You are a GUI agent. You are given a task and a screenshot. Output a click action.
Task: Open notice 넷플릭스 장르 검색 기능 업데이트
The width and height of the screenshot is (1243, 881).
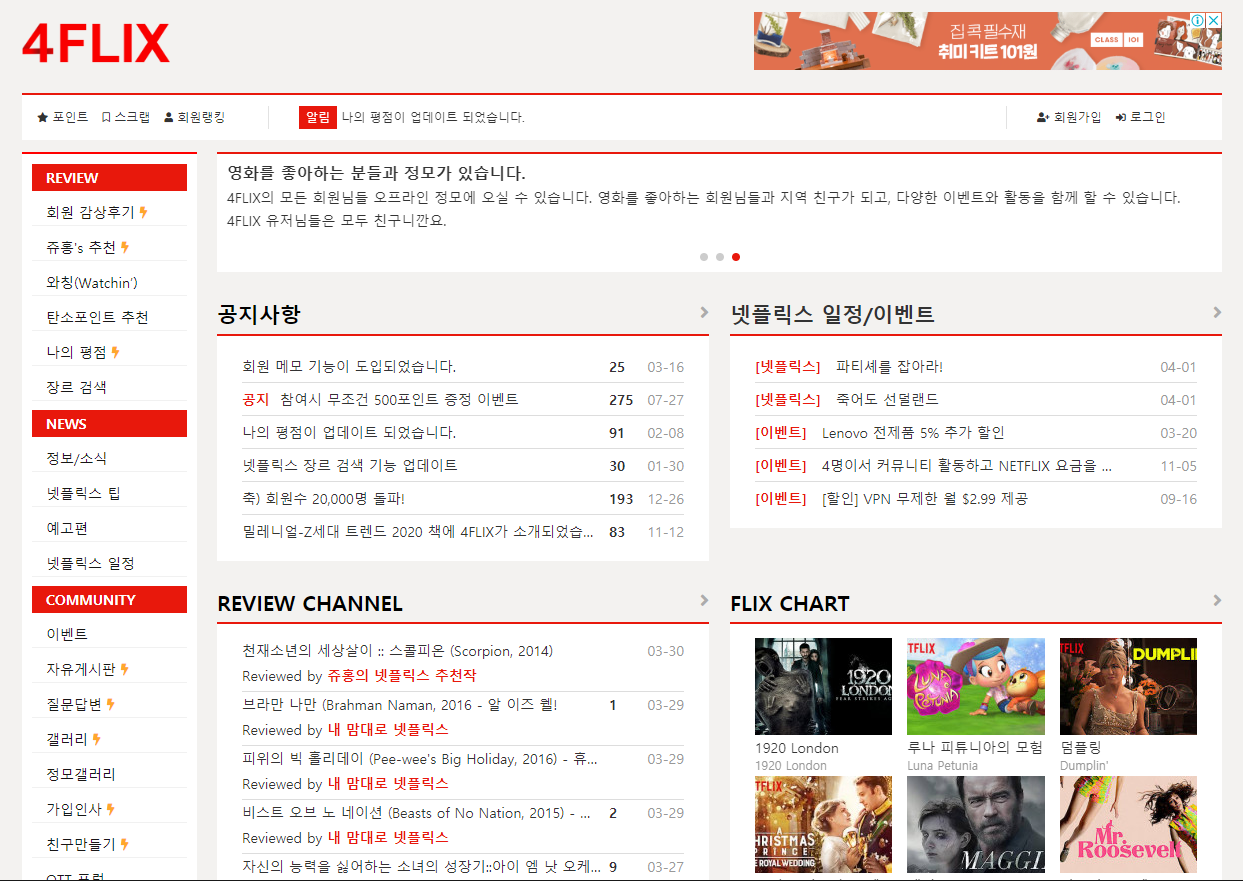pyautogui.click(x=350, y=466)
